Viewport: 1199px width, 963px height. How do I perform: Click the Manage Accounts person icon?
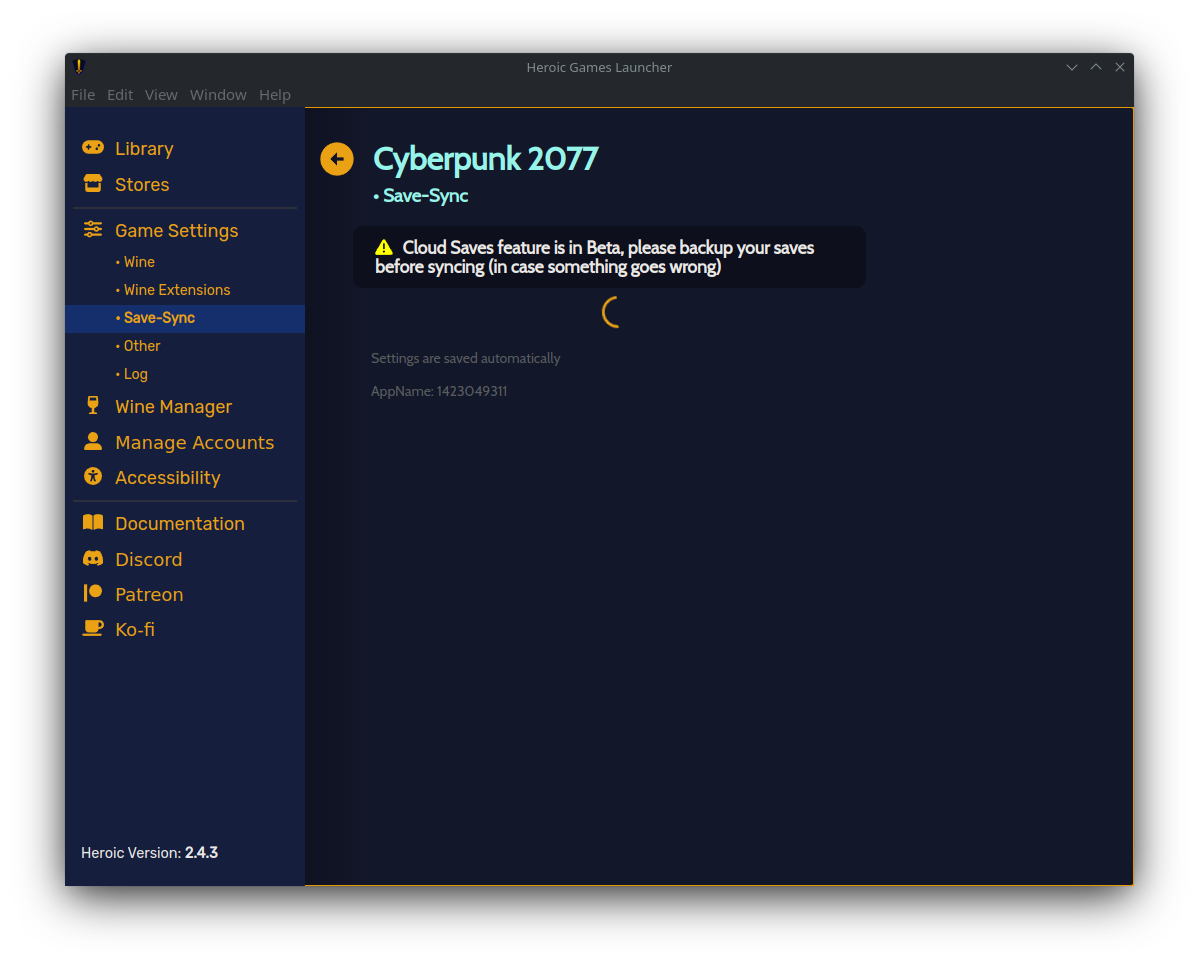click(92, 441)
